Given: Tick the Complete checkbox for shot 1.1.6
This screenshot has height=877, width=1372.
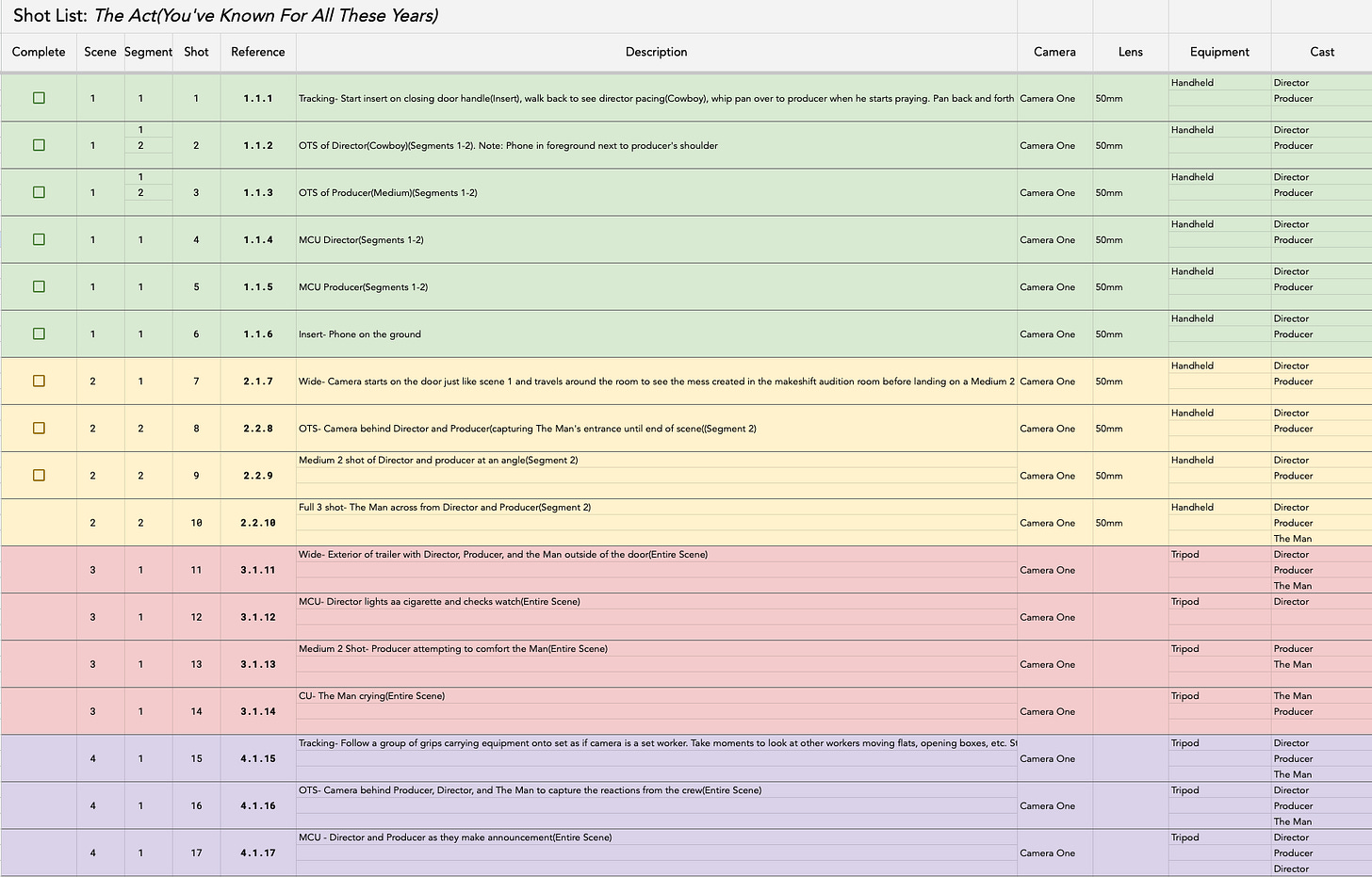Looking at the screenshot, I should [x=39, y=333].
